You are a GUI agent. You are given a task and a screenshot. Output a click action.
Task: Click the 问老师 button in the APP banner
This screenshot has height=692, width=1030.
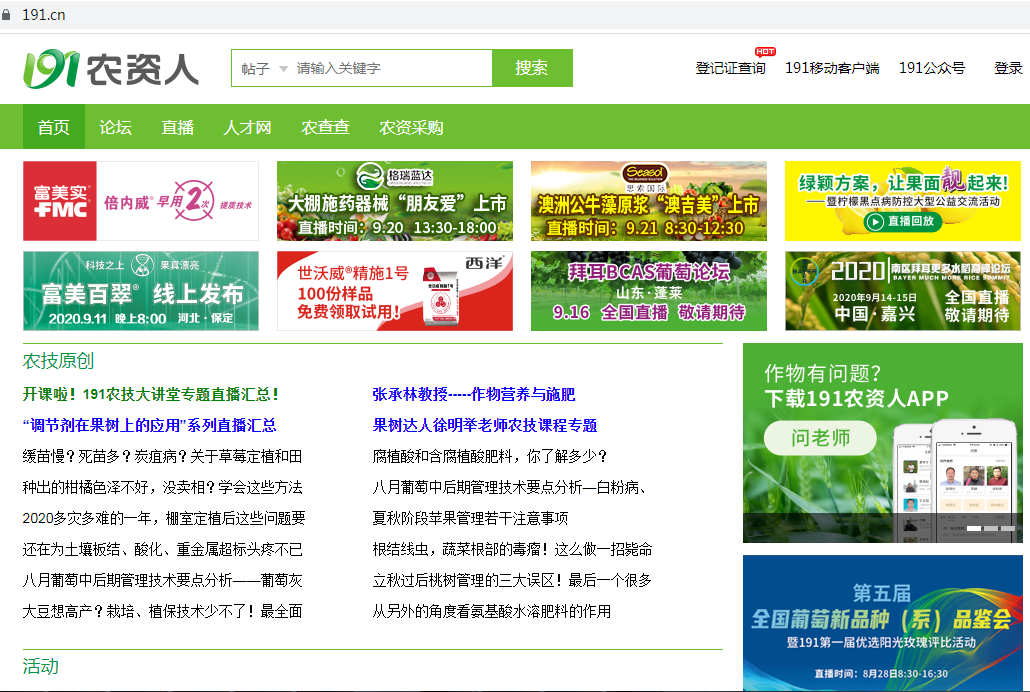820,438
